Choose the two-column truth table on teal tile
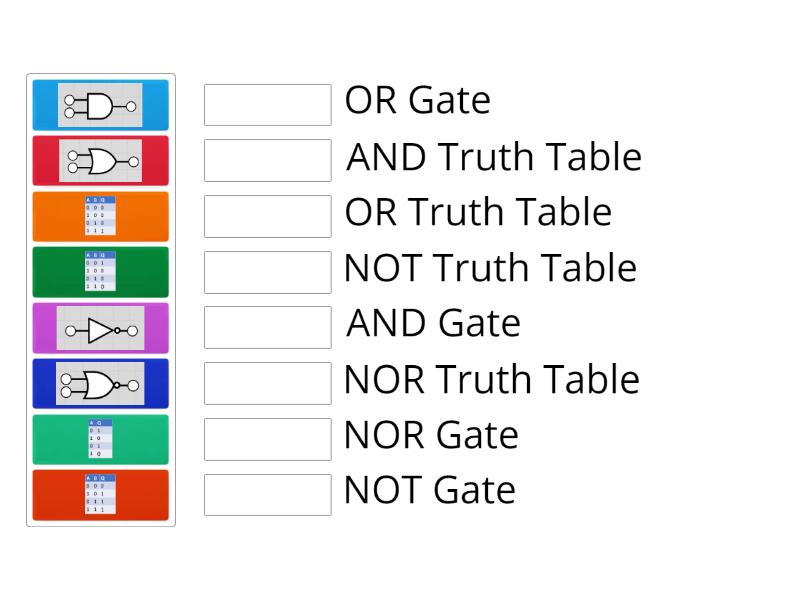Image resolution: width=800 pixels, height=600 pixels. (100, 440)
